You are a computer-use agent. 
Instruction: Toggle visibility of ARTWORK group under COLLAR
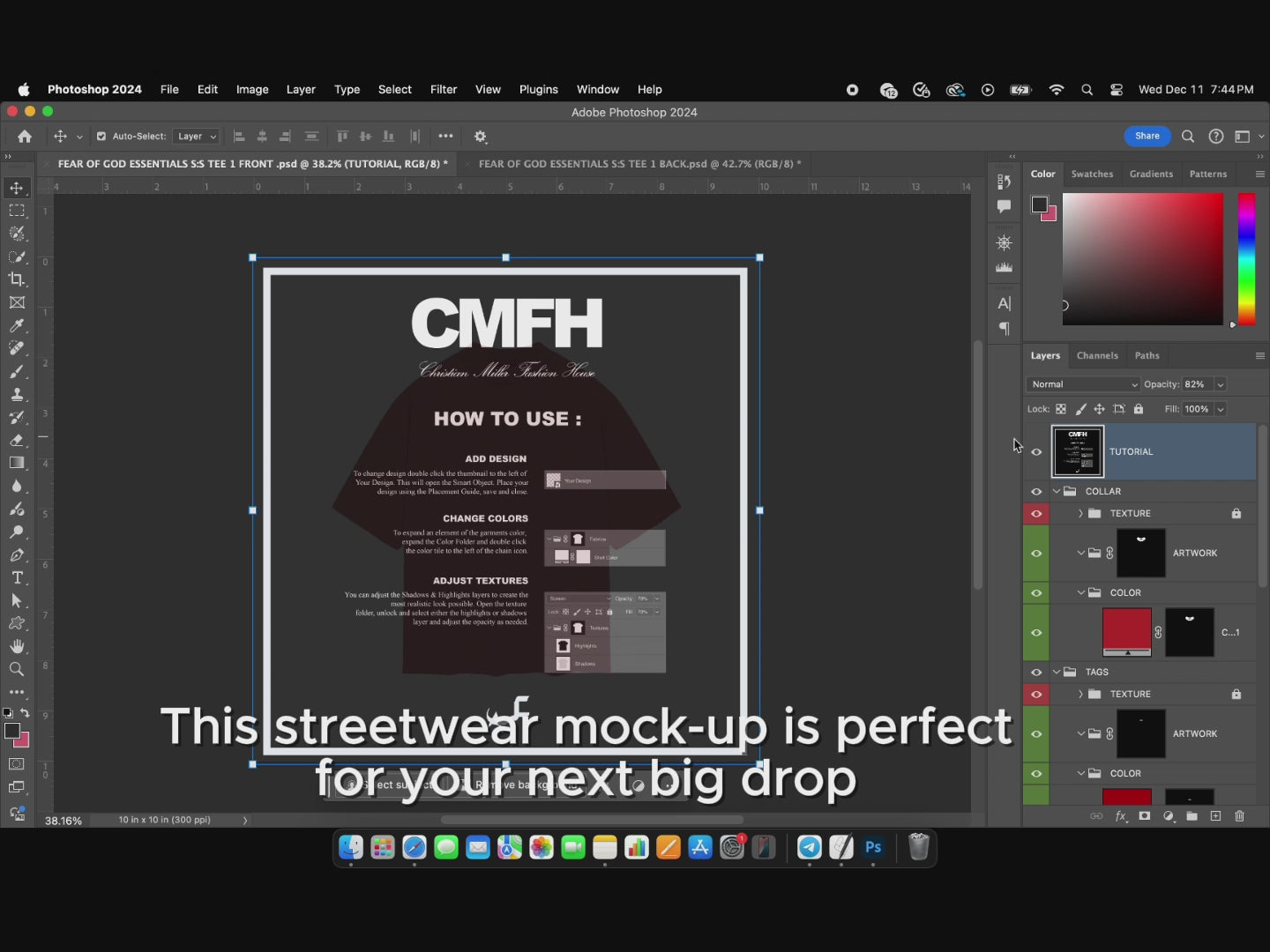pos(1036,554)
